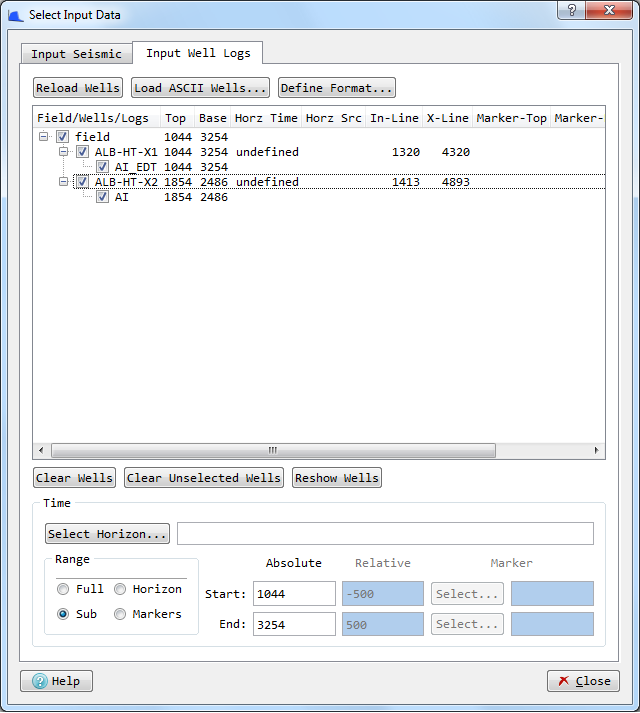640x713 pixels.
Task: Select the Markers range radio button
Action: pyautogui.click(x=120, y=614)
